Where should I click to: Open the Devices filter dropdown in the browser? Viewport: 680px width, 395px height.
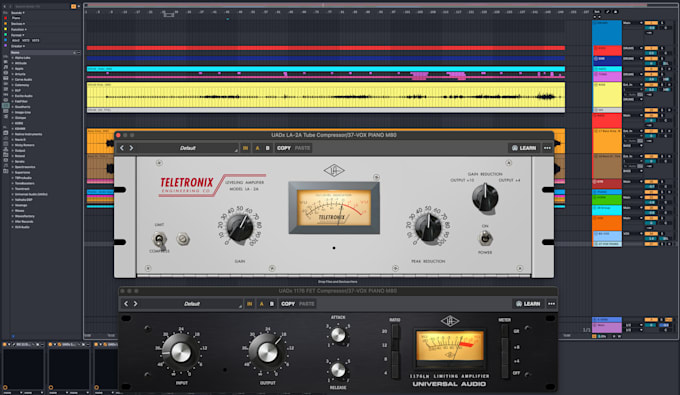point(18,24)
